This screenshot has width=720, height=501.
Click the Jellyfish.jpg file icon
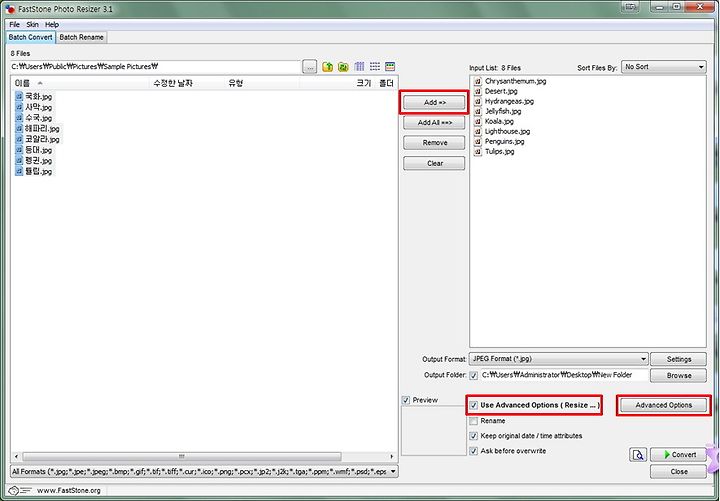478,112
